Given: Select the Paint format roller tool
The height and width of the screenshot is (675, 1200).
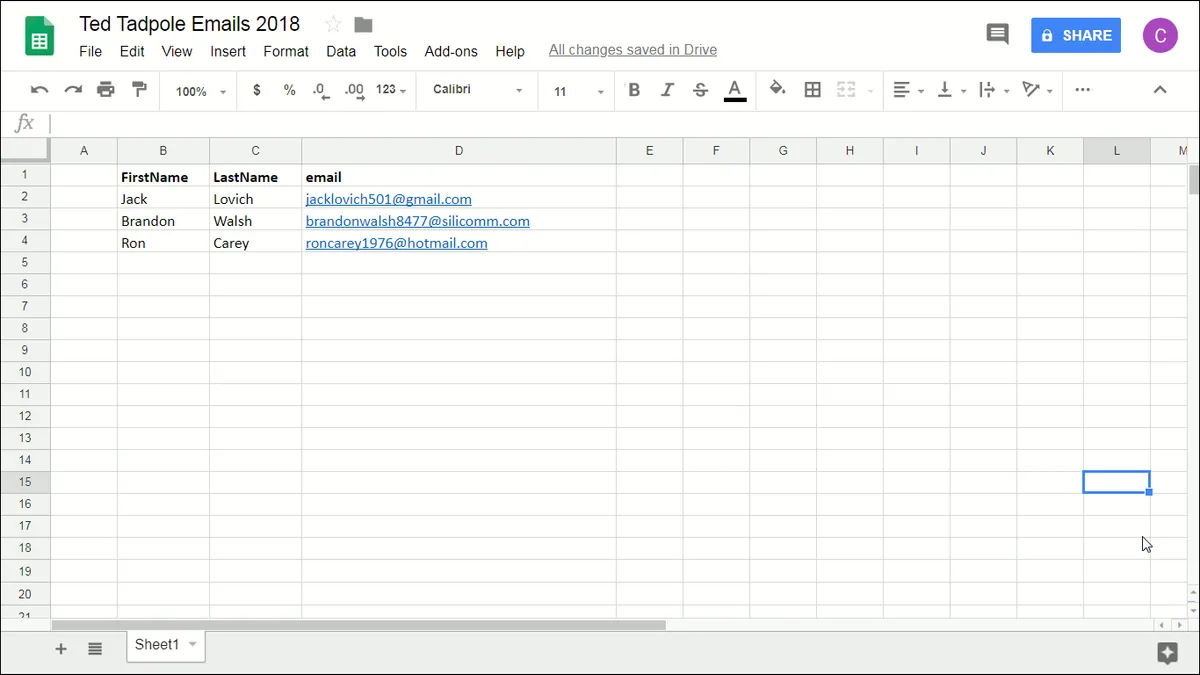Looking at the screenshot, I should tap(139, 90).
